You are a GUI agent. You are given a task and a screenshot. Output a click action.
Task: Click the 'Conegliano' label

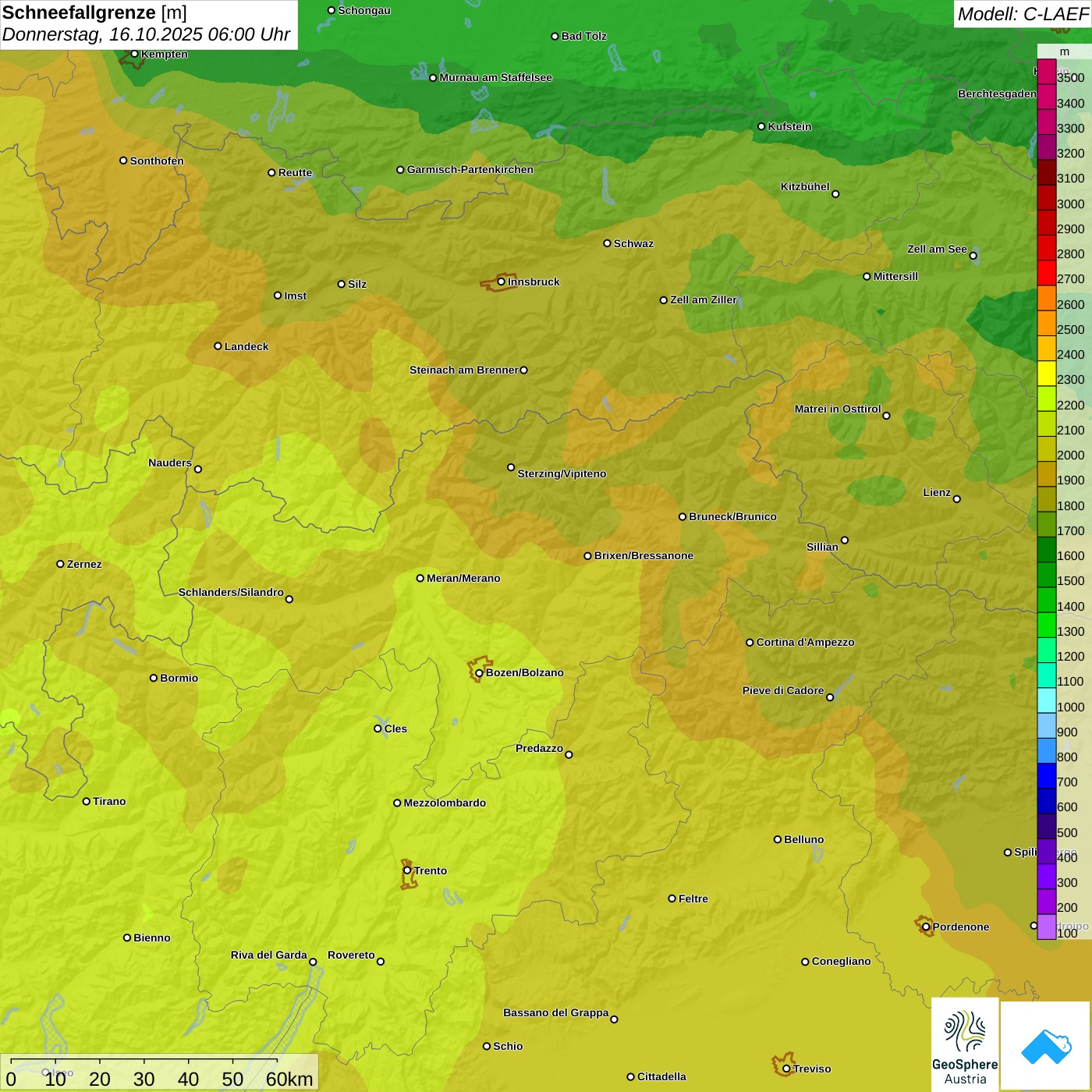pyautogui.click(x=841, y=961)
